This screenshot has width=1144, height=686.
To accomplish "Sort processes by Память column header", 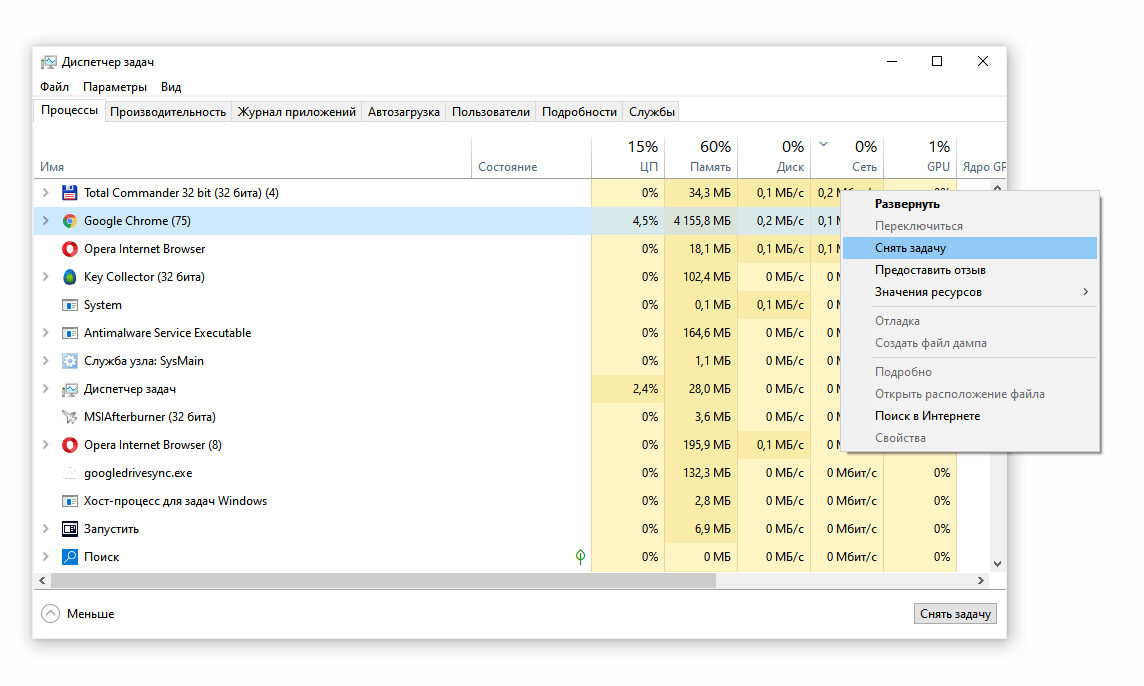I will coord(700,157).
